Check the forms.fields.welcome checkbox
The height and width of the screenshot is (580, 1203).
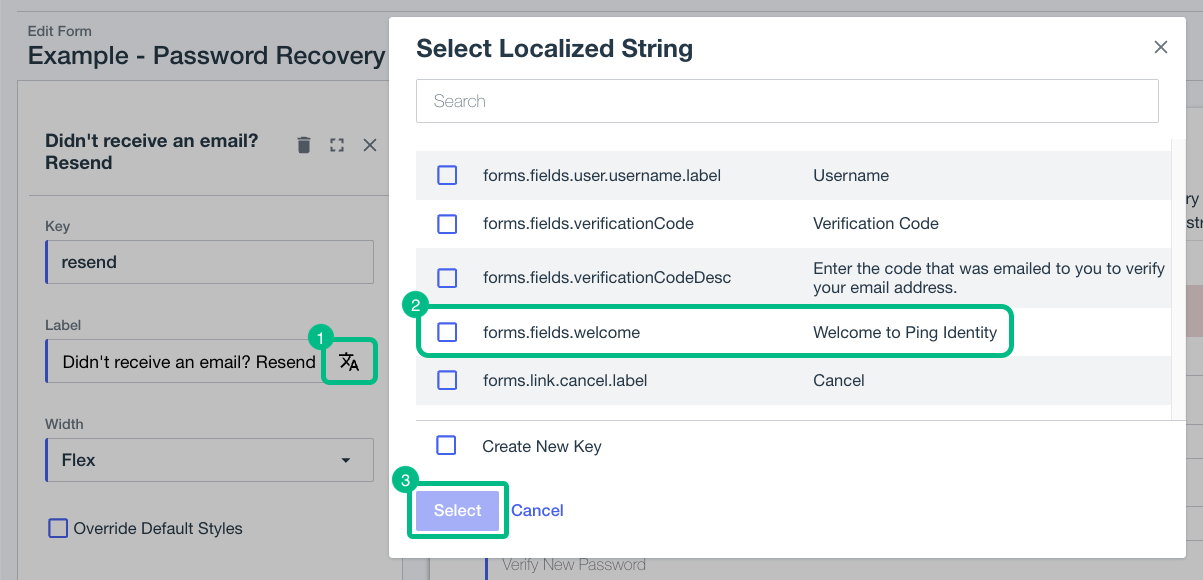tap(447, 330)
